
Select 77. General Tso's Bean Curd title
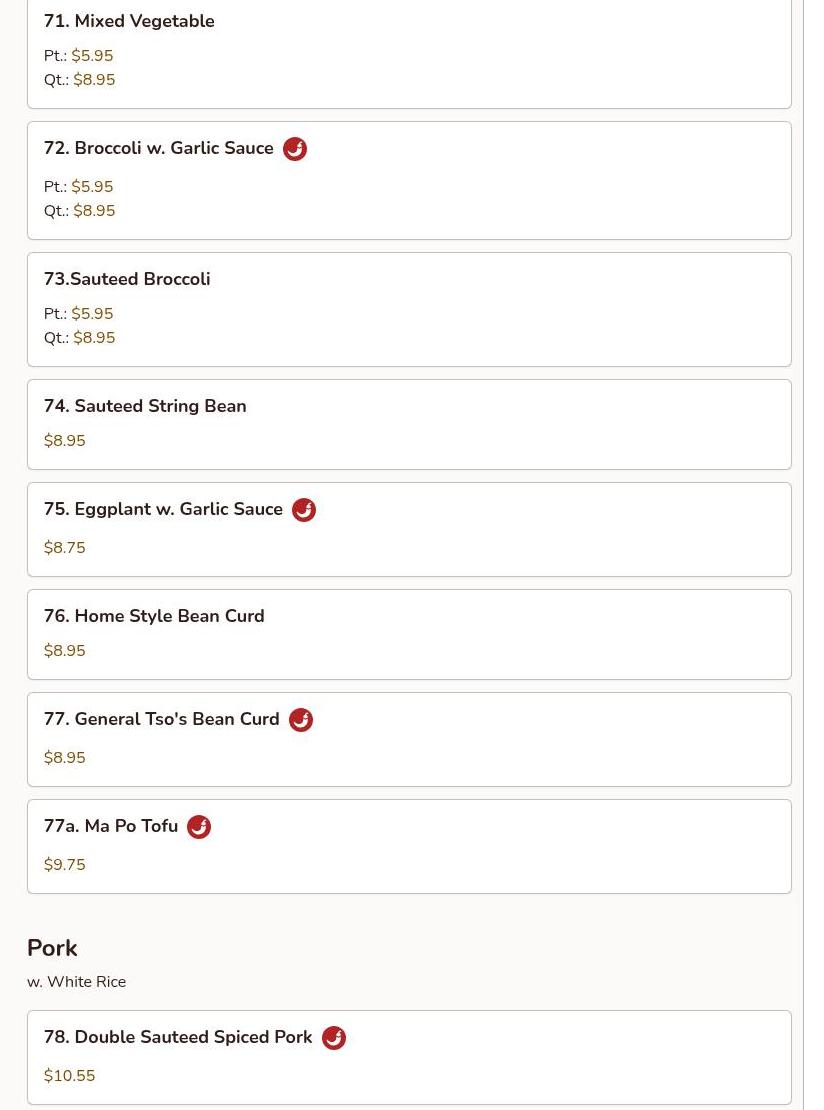click(161, 719)
